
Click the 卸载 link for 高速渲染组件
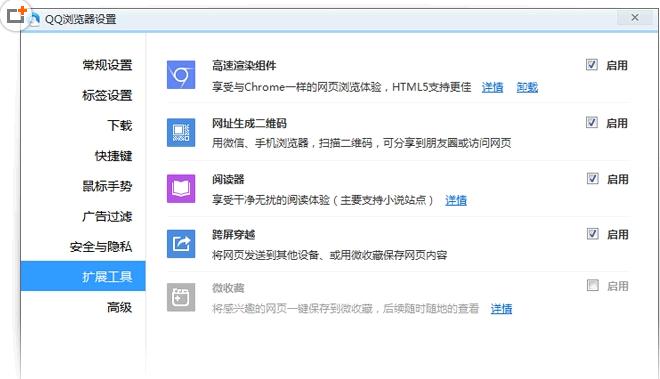527,87
